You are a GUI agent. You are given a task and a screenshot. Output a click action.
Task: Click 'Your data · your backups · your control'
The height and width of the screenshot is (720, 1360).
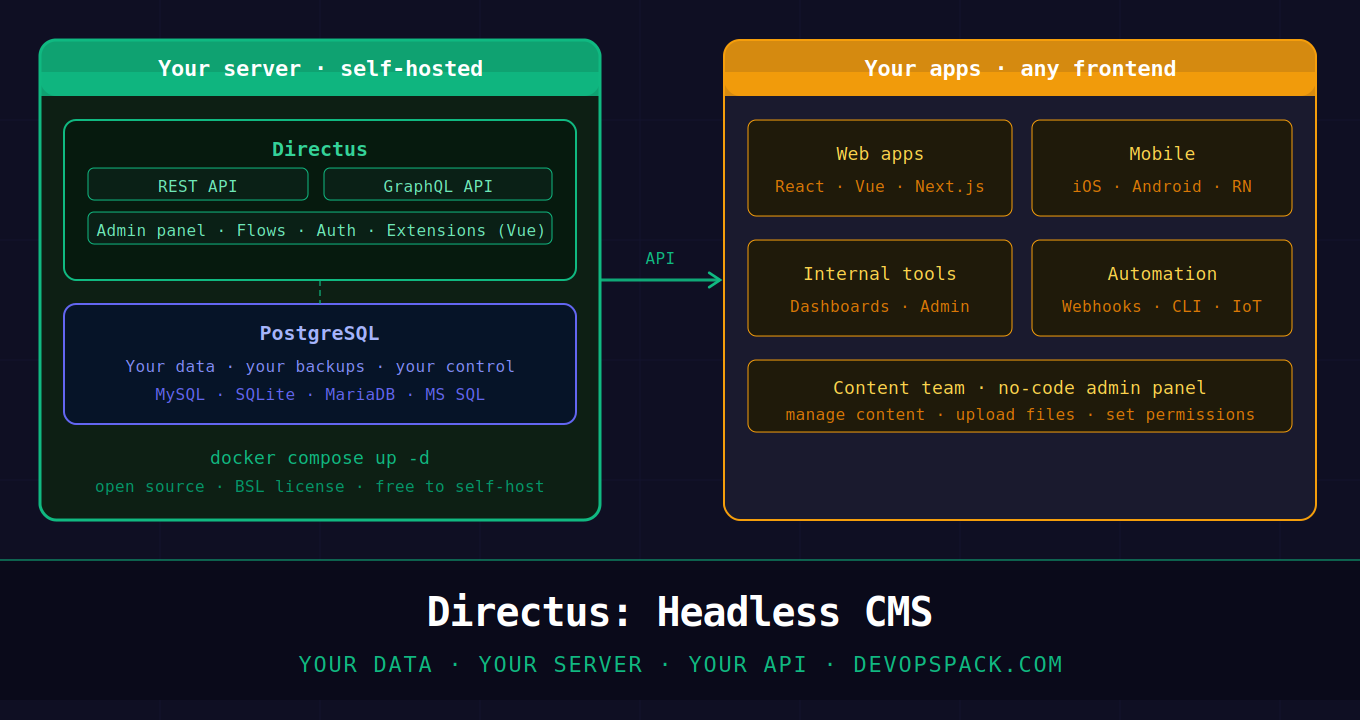[320, 366]
